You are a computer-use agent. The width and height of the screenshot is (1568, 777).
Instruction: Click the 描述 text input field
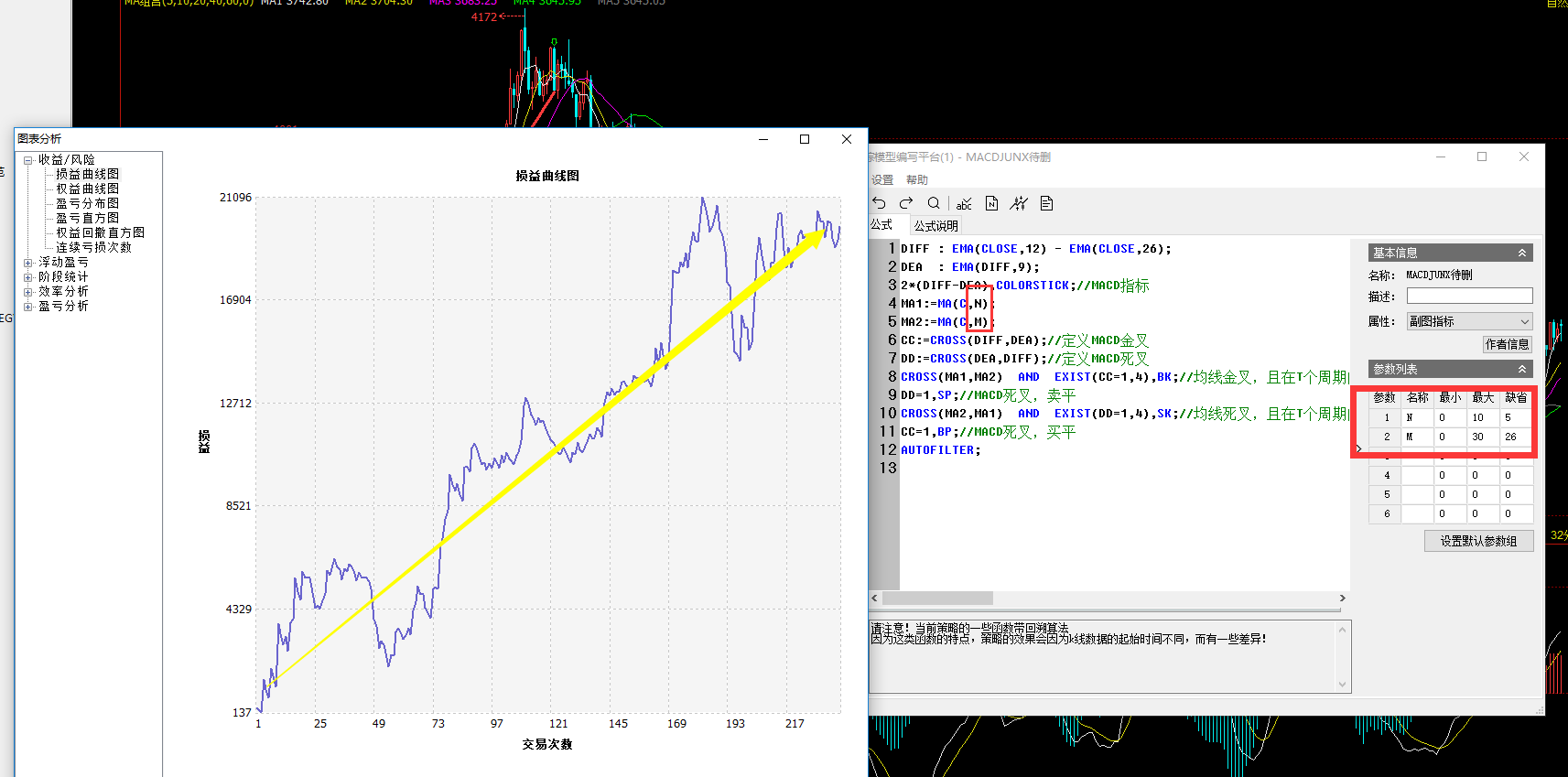(1469, 296)
